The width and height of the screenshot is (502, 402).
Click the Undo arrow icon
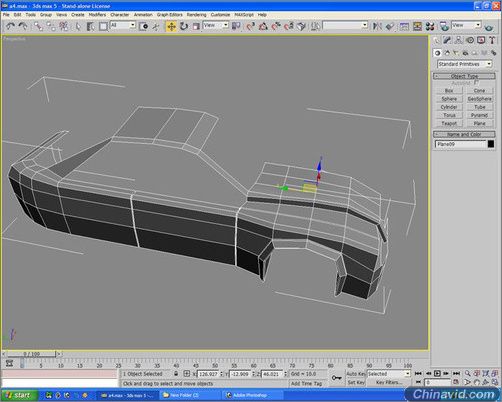click(x=11, y=26)
